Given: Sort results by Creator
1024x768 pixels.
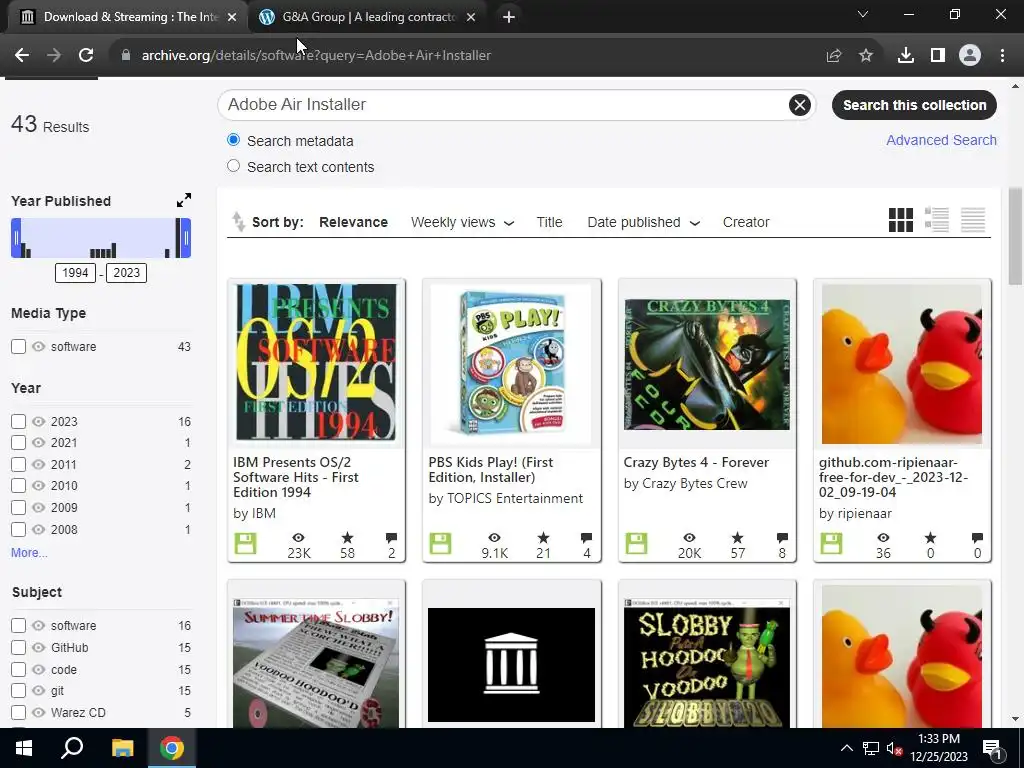Looking at the screenshot, I should (746, 222).
